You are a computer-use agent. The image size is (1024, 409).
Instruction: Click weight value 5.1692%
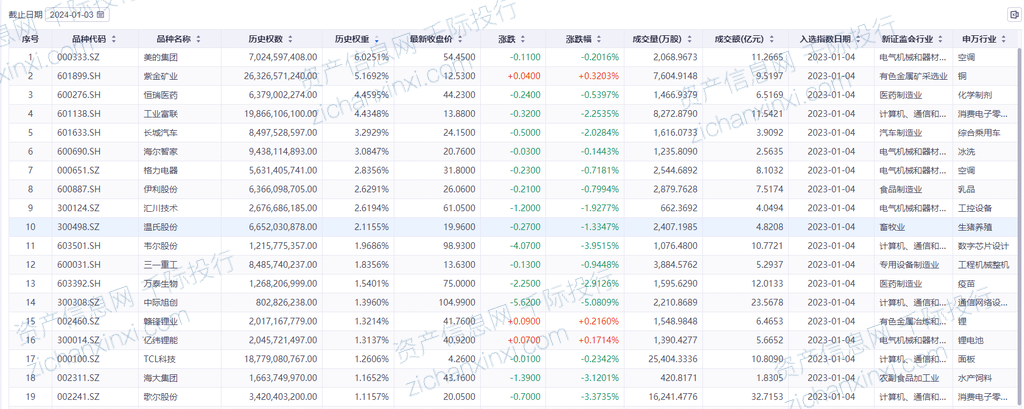click(372, 76)
